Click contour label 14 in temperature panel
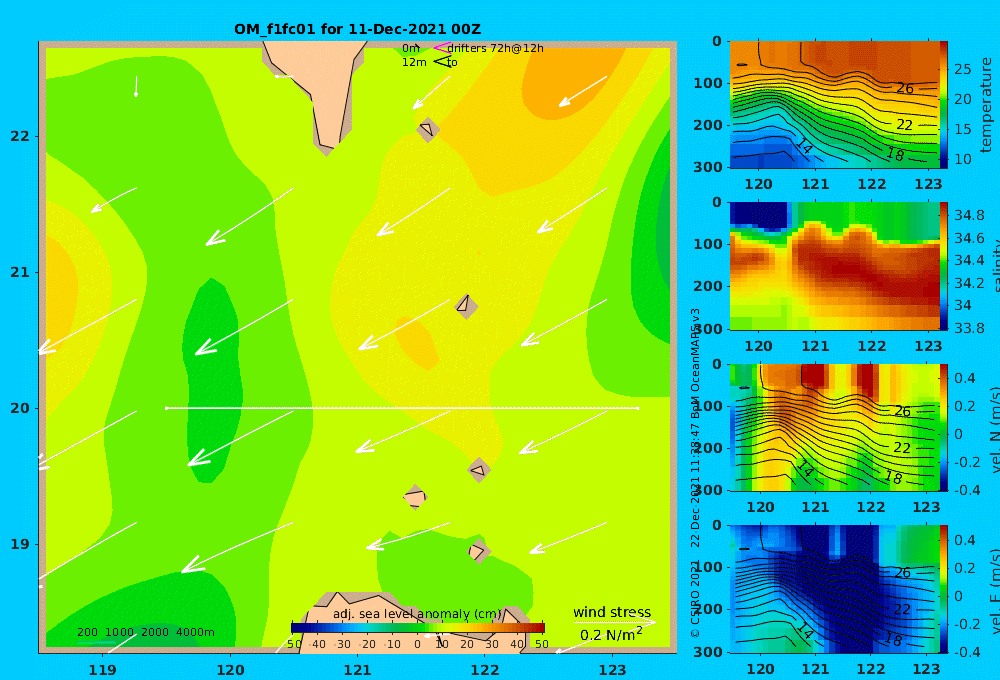Screen dimensions: 1000x680 pyautogui.click(x=804, y=147)
